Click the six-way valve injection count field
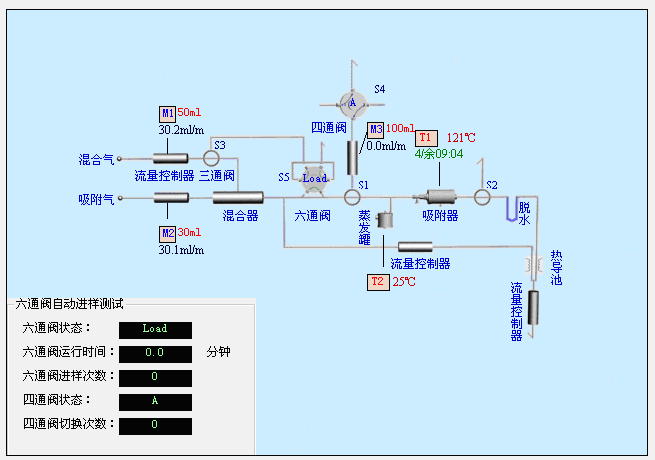Viewport: 655px width, 460px height. (155, 378)
